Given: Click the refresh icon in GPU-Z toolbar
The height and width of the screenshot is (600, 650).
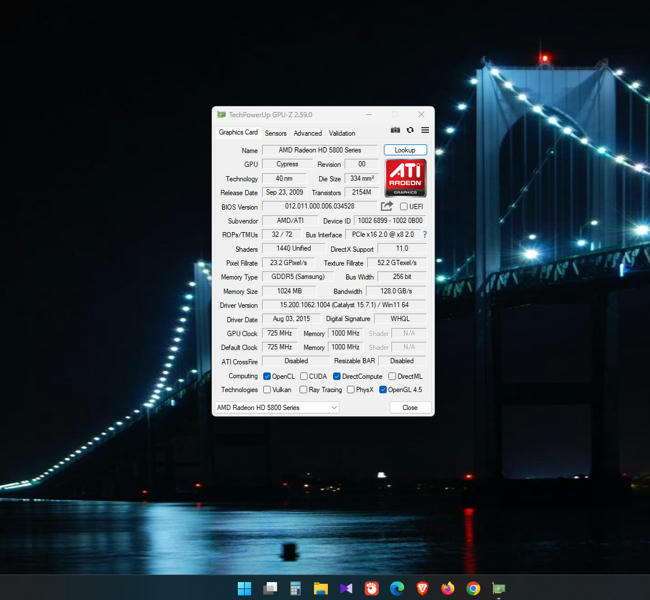Looking at the screenshot, I should tap(410, 130).
